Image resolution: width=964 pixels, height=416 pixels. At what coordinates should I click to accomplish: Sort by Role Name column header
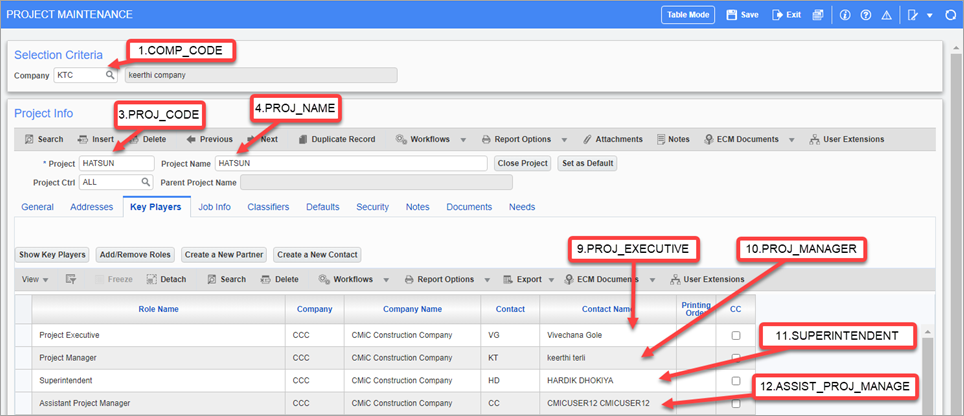(159, 309)
